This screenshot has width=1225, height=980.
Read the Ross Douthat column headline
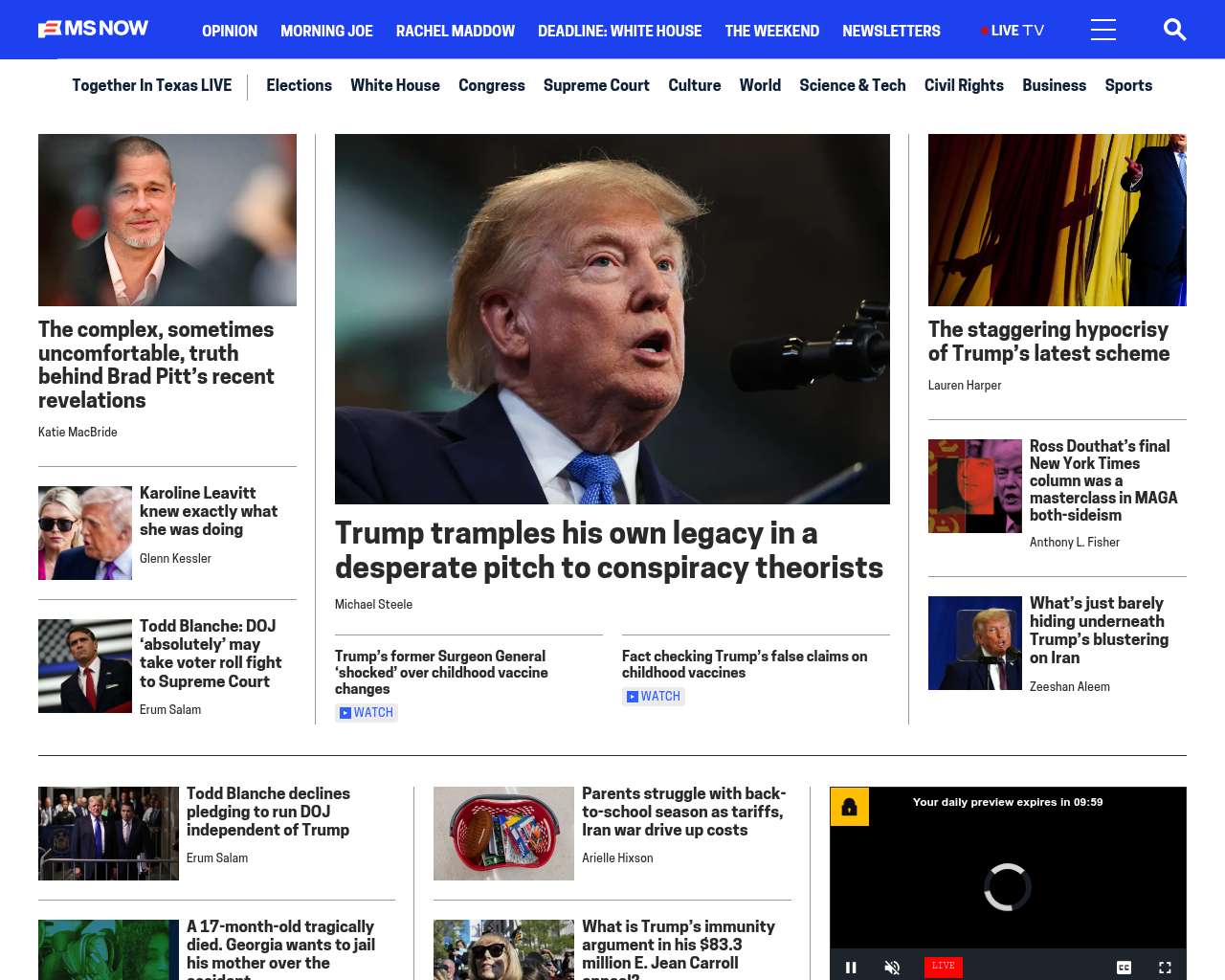[1103, 480]
